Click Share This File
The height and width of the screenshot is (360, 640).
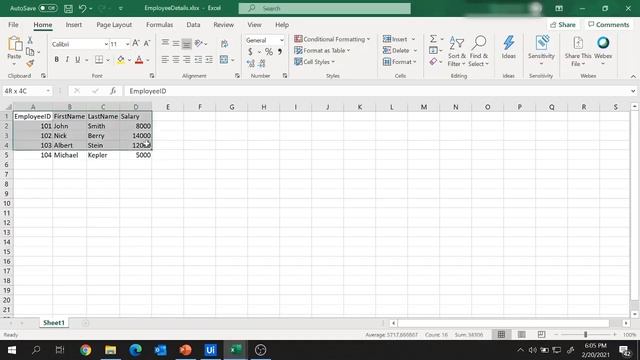coord(578,51)
